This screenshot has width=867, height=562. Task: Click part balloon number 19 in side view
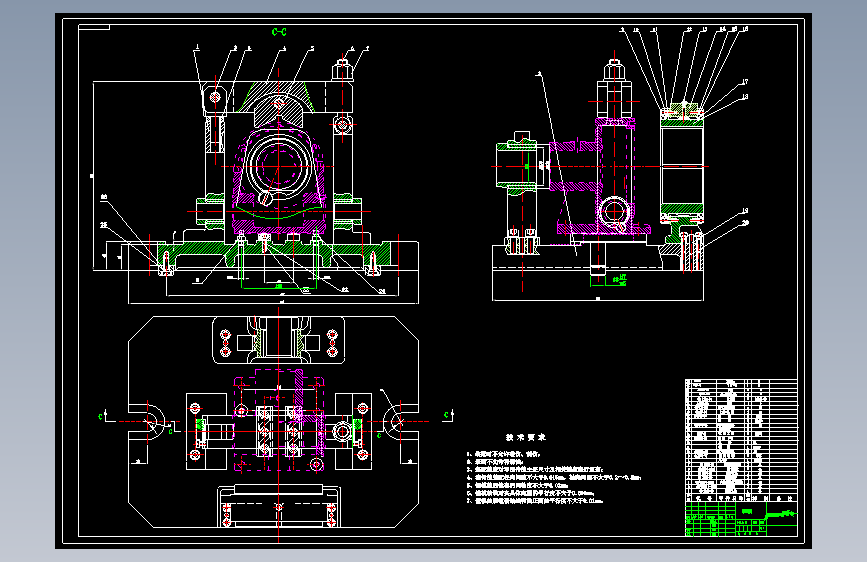pyautogui.click(x=745, y=211)
